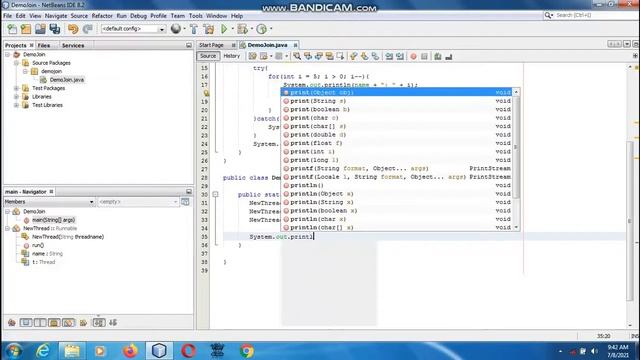The width and height of the screenshot is (640, 360).
Task: Open the Windows Start menu
Action: (14, 351)
